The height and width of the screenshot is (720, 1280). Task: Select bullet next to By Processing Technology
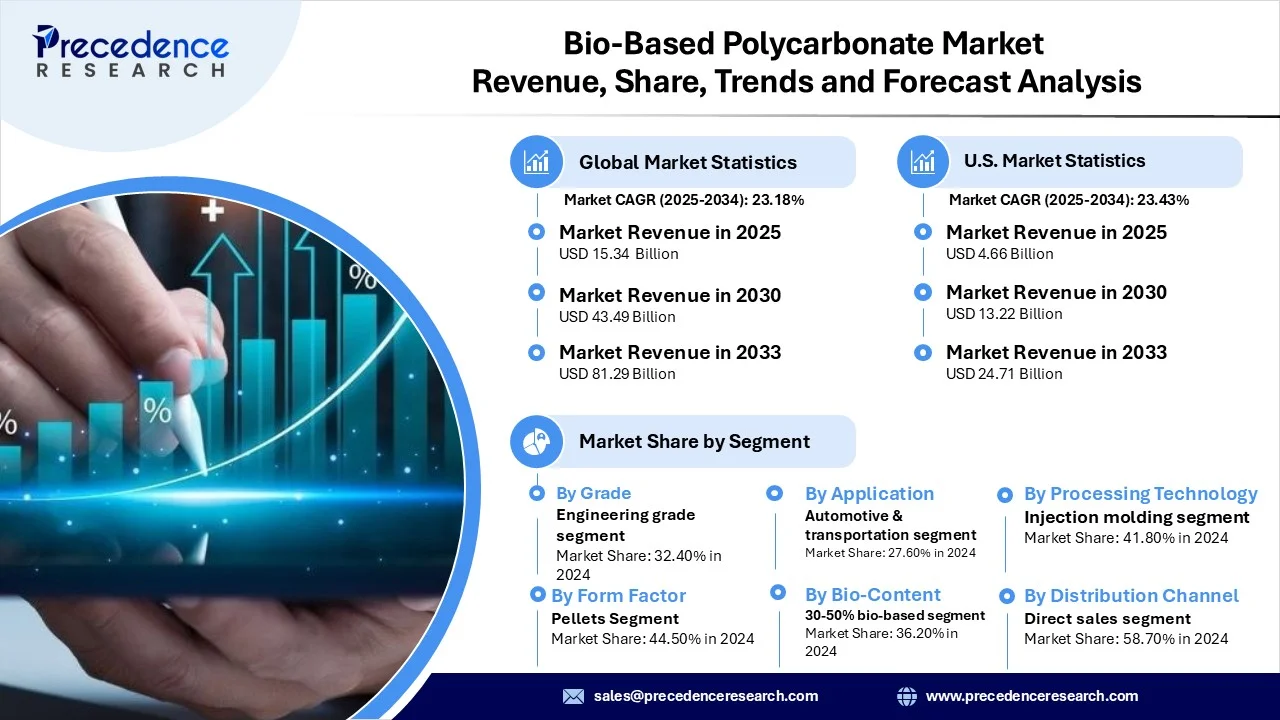click(1006, 494)
